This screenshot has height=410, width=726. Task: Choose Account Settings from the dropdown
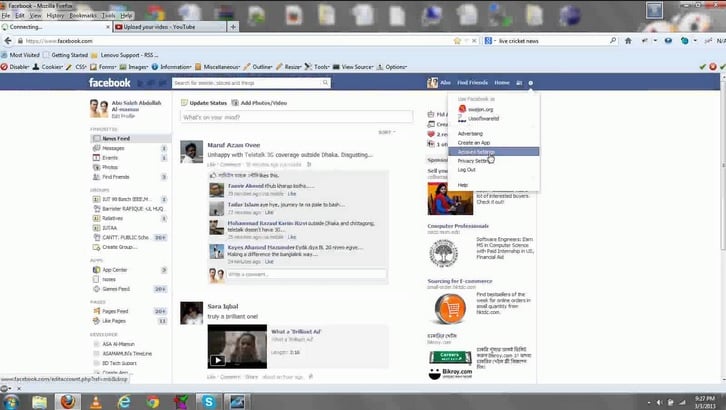494,152
